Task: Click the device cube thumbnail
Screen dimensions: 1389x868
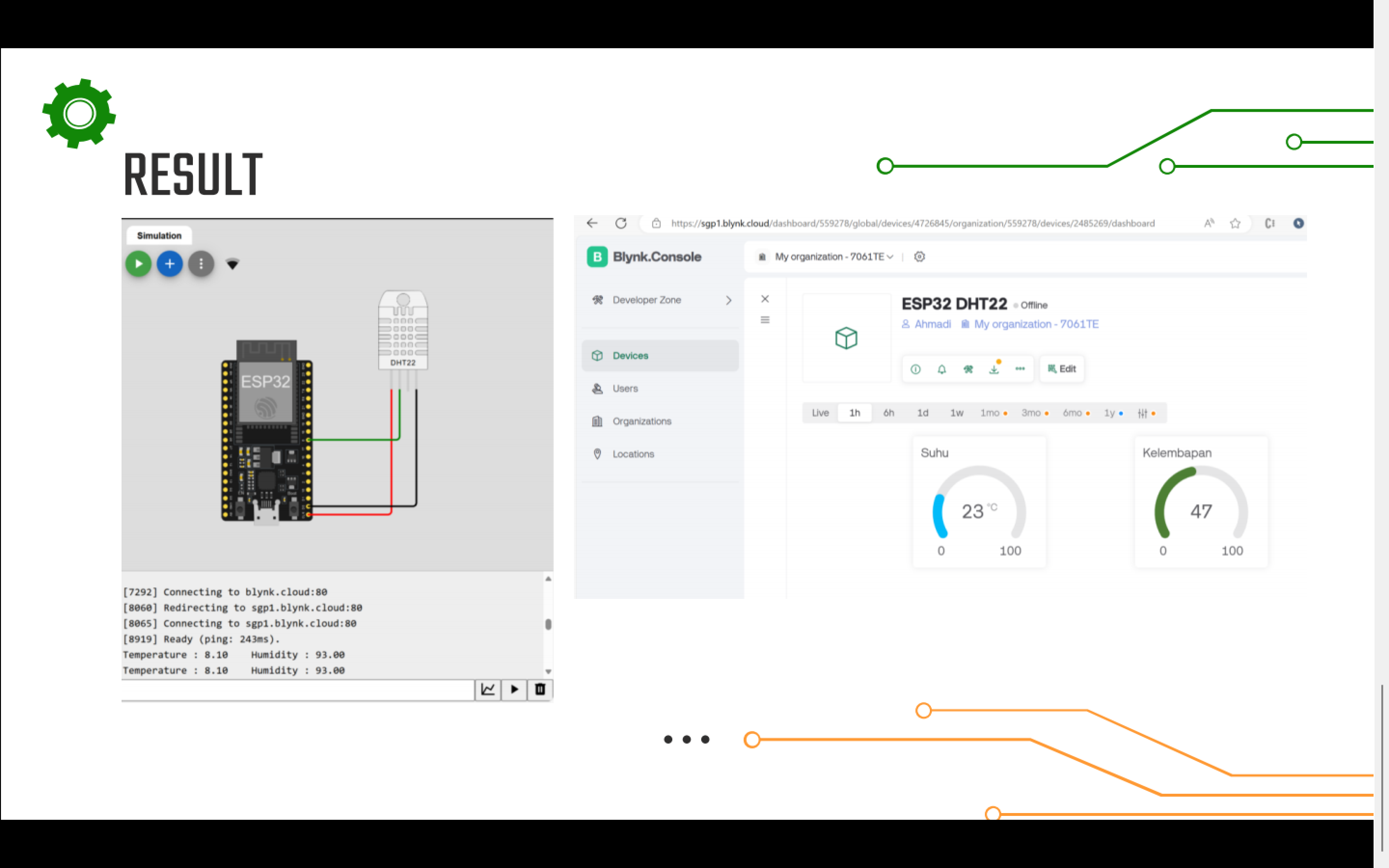Action: point(846,338)
